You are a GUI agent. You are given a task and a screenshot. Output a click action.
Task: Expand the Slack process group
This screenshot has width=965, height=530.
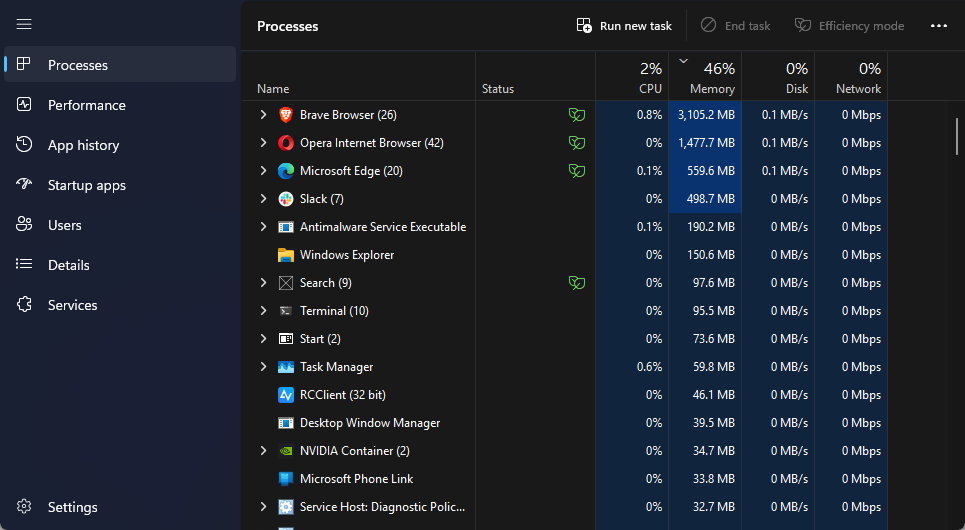[x=263, y=199]
